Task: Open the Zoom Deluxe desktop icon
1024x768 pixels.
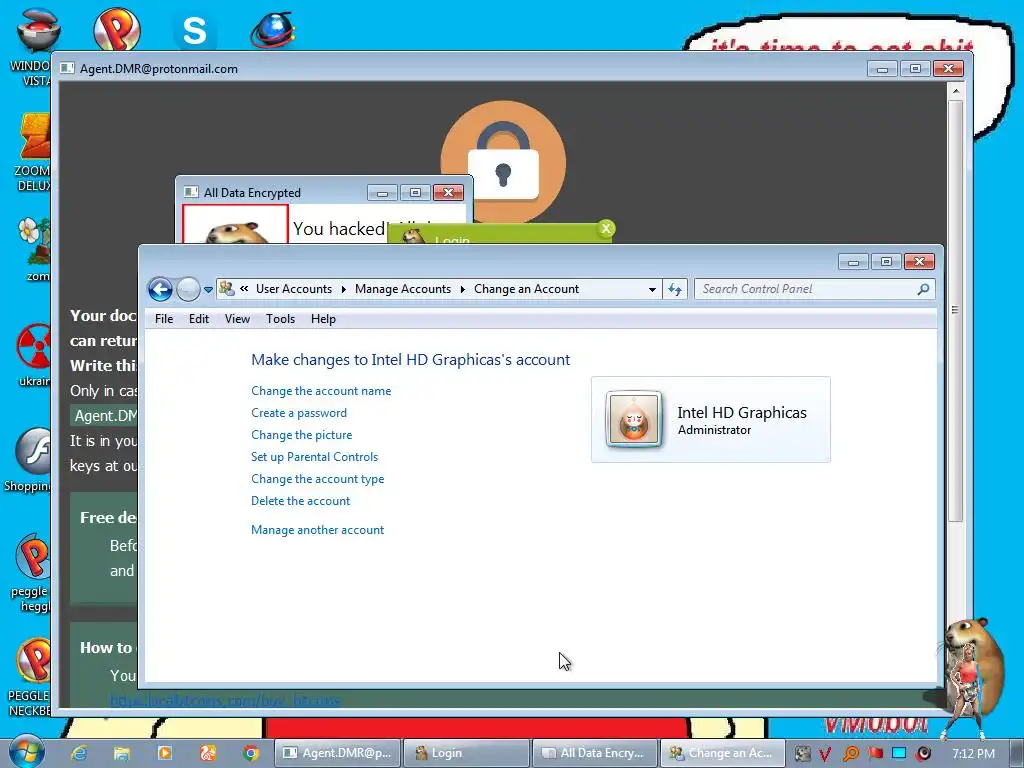Action: point(34,152)
